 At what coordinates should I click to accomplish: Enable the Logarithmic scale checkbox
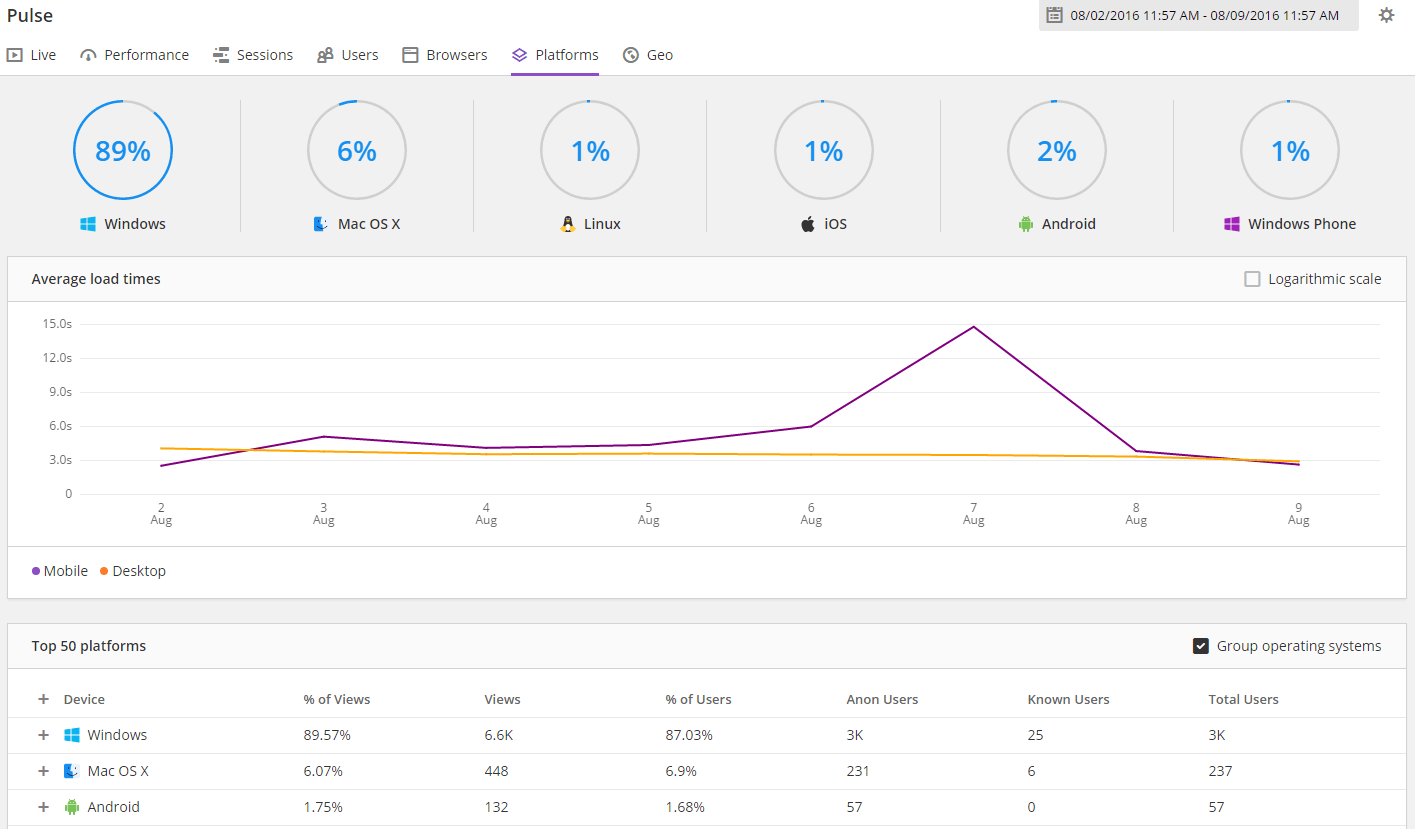1252,279
